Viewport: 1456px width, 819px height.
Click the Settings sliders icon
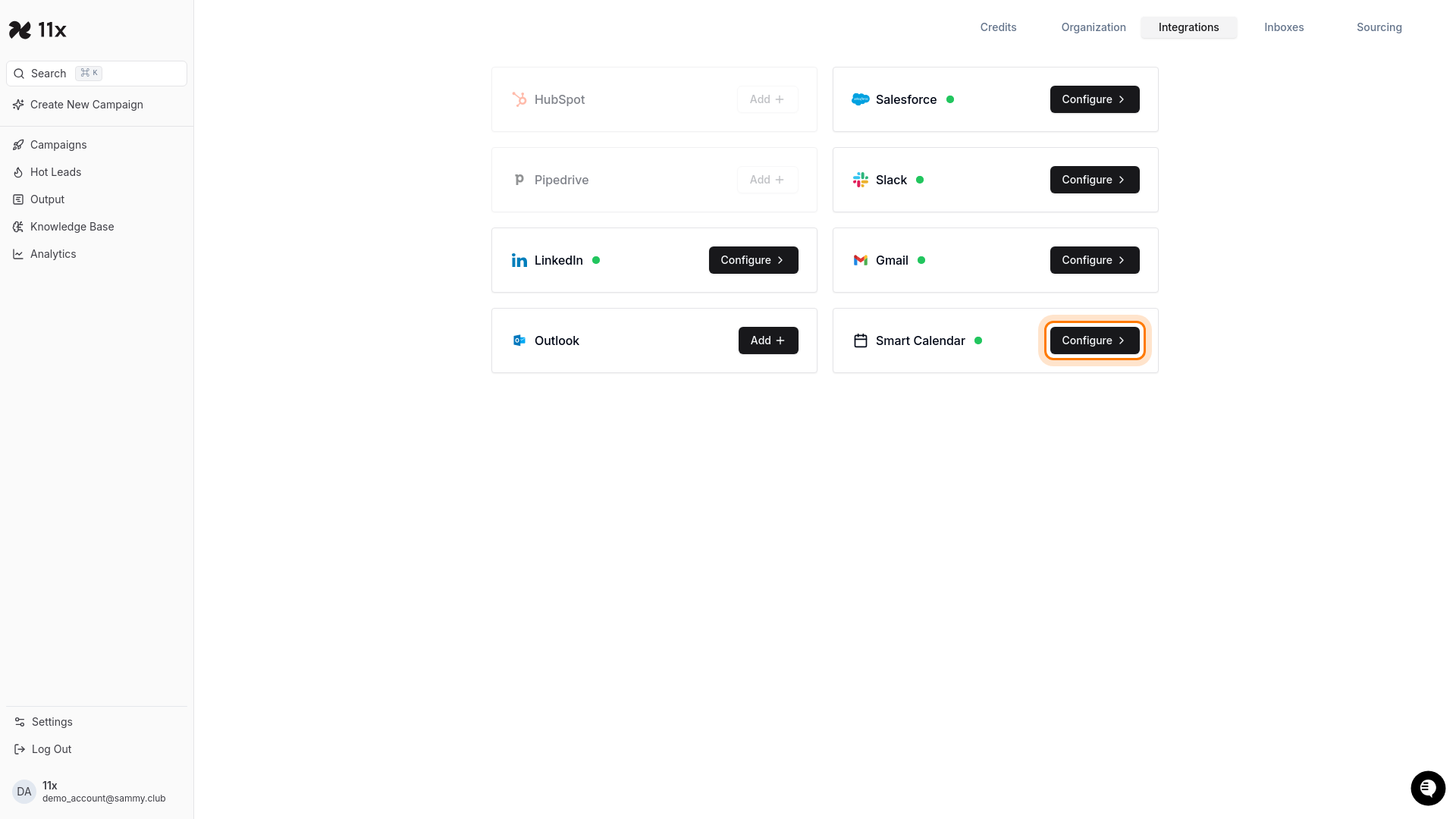[x=20, y=722]
